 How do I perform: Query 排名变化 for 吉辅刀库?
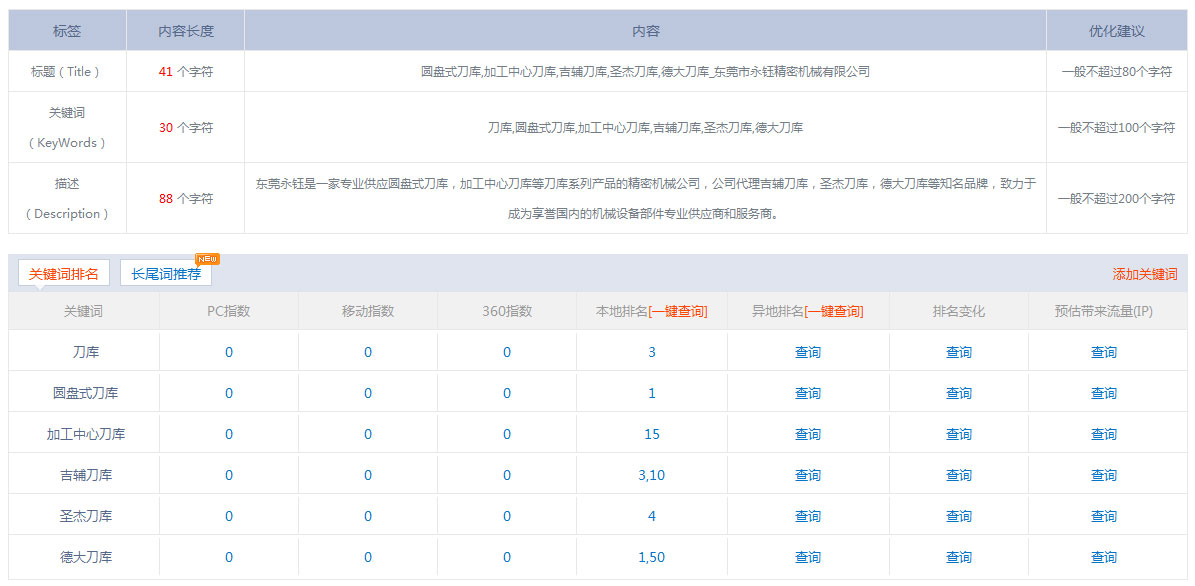pyautogui.click(x=959, y=476)
